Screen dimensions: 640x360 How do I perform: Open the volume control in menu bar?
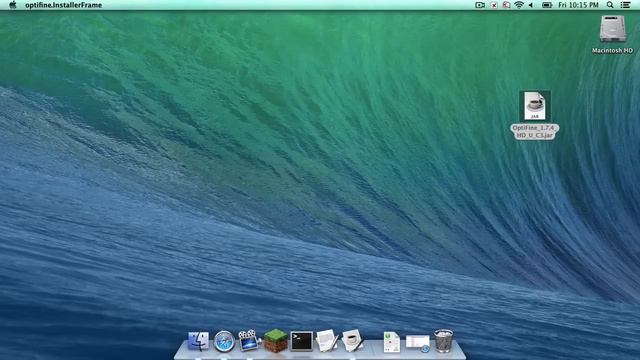coord(531,5)
